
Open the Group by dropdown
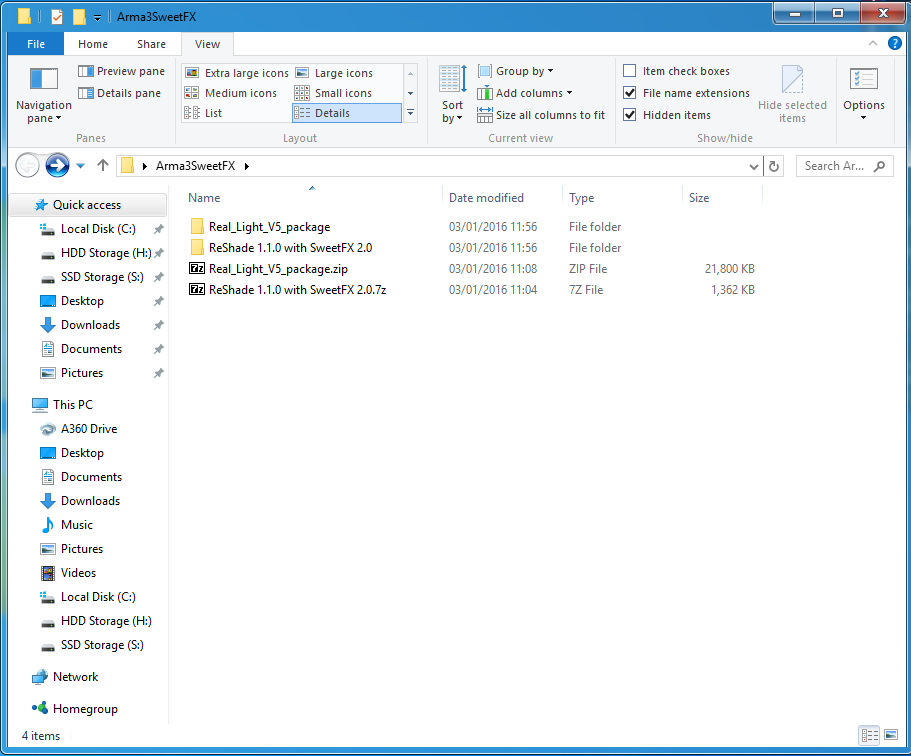coord(516,71)
